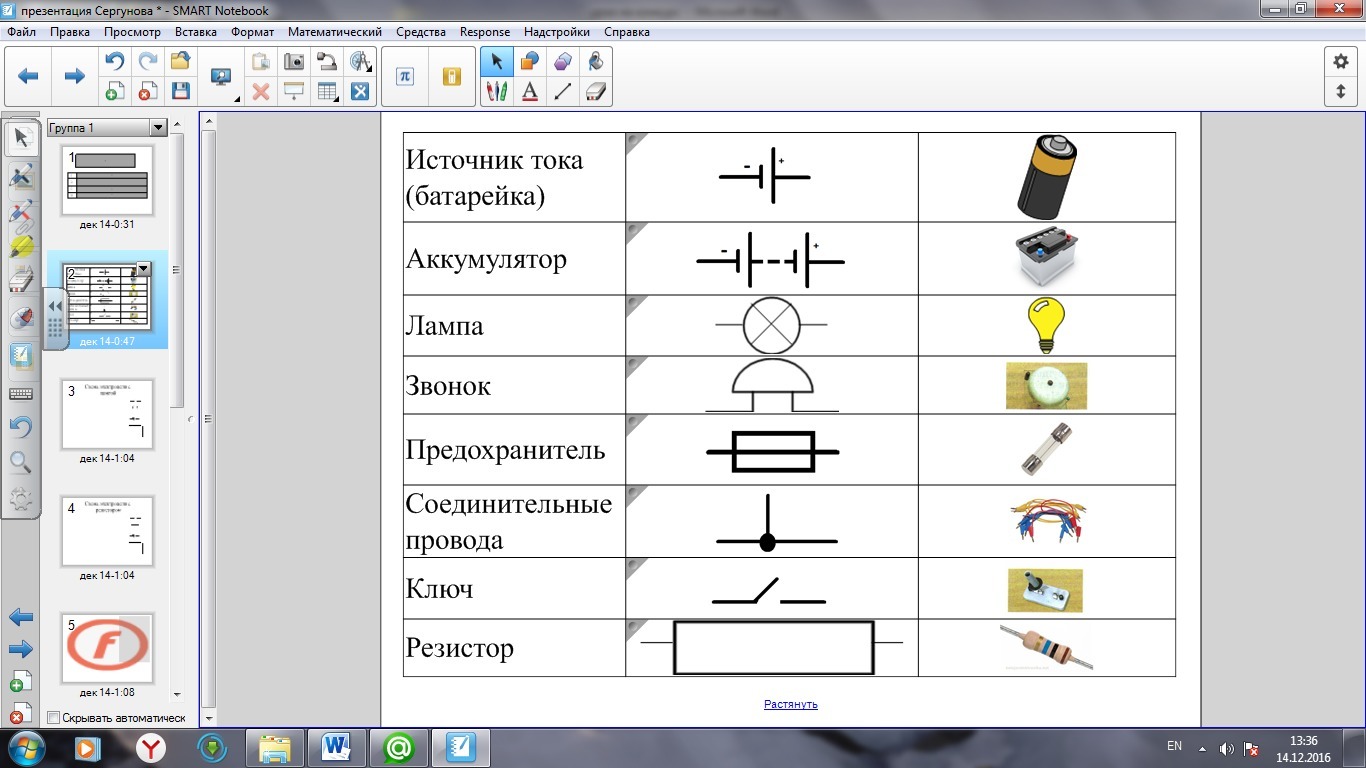This screenshot has width=1366, height=768.
Task: Choose the Text tool with letter A
Action: (x=530, y=92)
